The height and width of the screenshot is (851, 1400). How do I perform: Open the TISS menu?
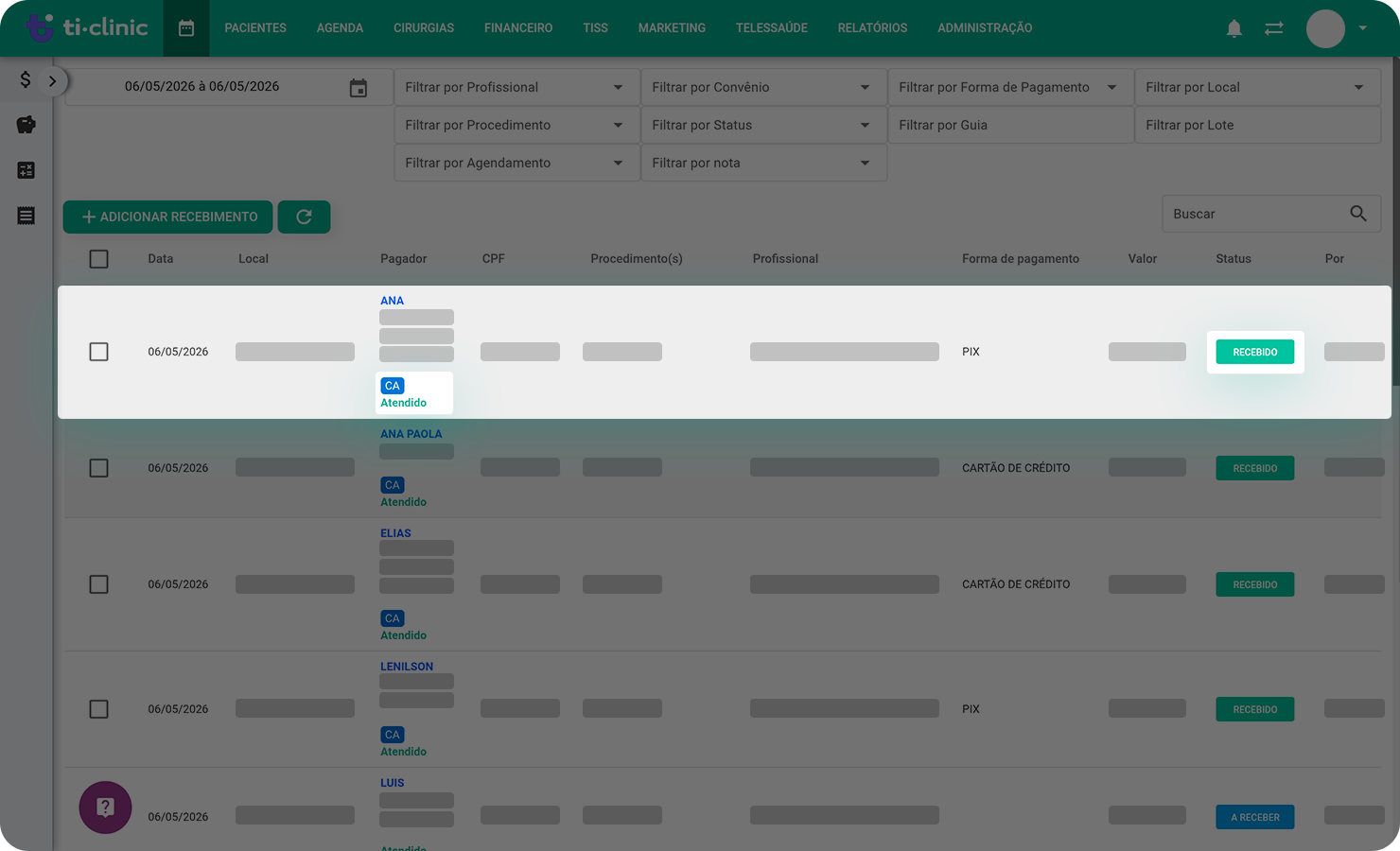[x=596, y=28]
